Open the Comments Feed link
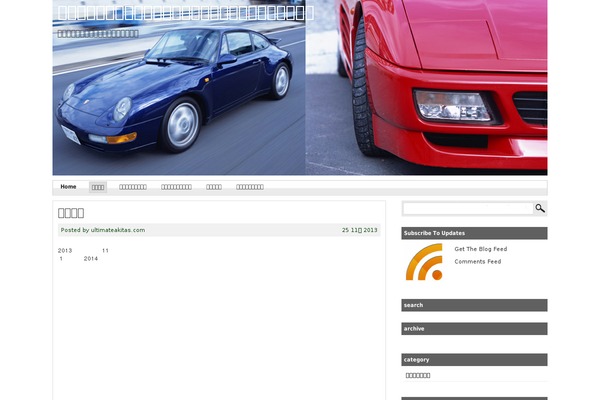The image size is (600, 400). 478,261
